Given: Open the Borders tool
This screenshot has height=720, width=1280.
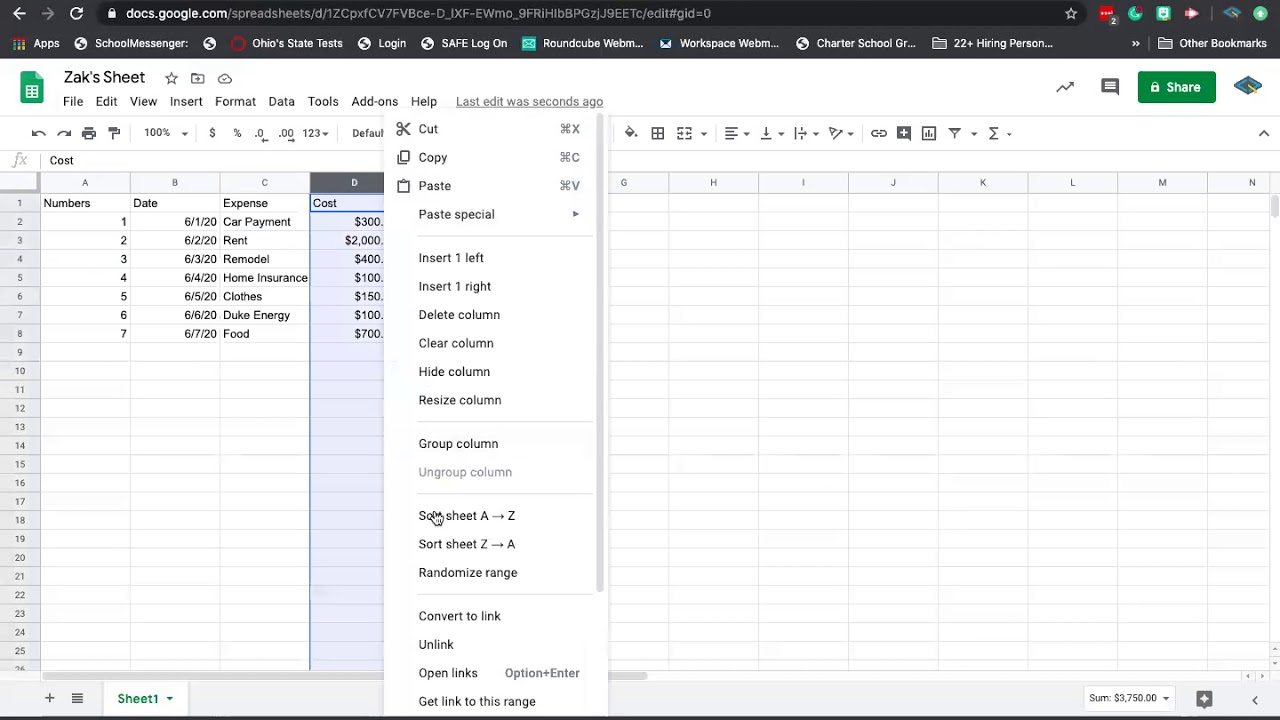Looking at the screenshot, I should (x=658, y=133).
